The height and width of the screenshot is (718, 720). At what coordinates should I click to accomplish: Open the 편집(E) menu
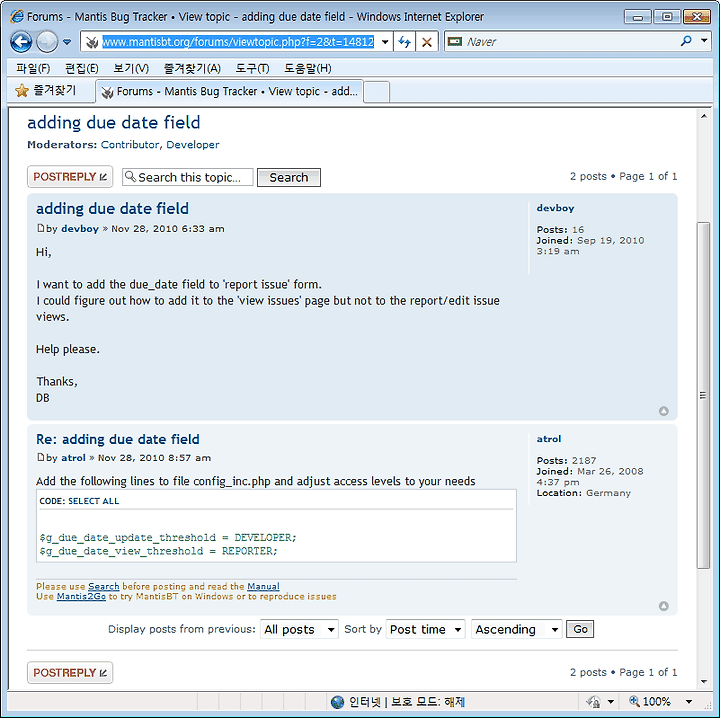pyautogui.click(x=82, y=68)
